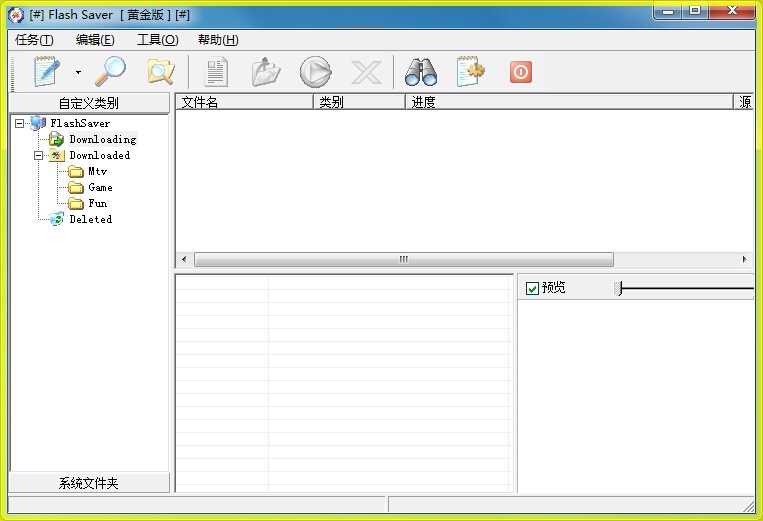Click the magnifying glass search icon

click(x=110, y=72)
